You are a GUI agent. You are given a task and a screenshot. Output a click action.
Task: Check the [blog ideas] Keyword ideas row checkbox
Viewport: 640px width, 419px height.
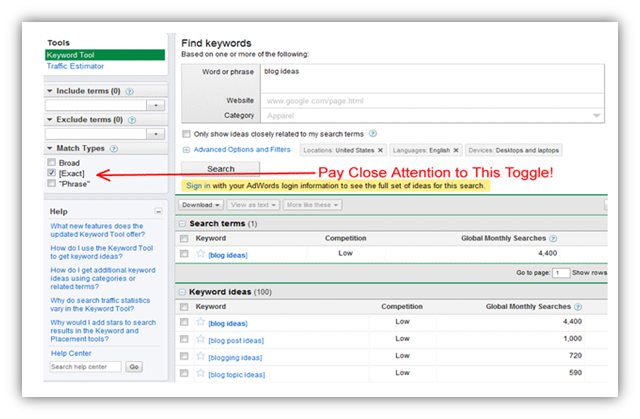184,322
